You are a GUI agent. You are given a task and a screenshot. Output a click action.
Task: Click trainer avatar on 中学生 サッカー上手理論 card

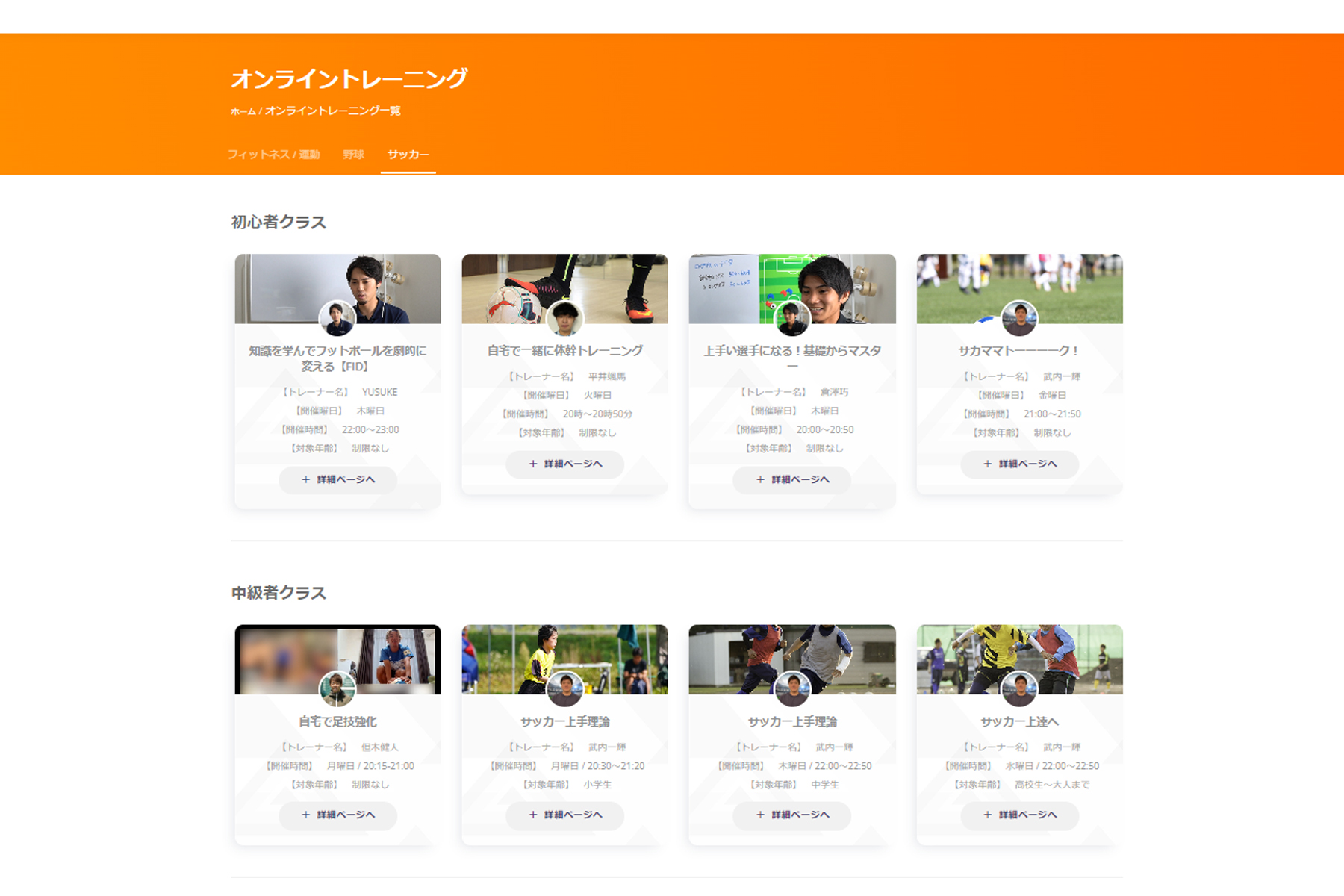click(x=792, y=688)
